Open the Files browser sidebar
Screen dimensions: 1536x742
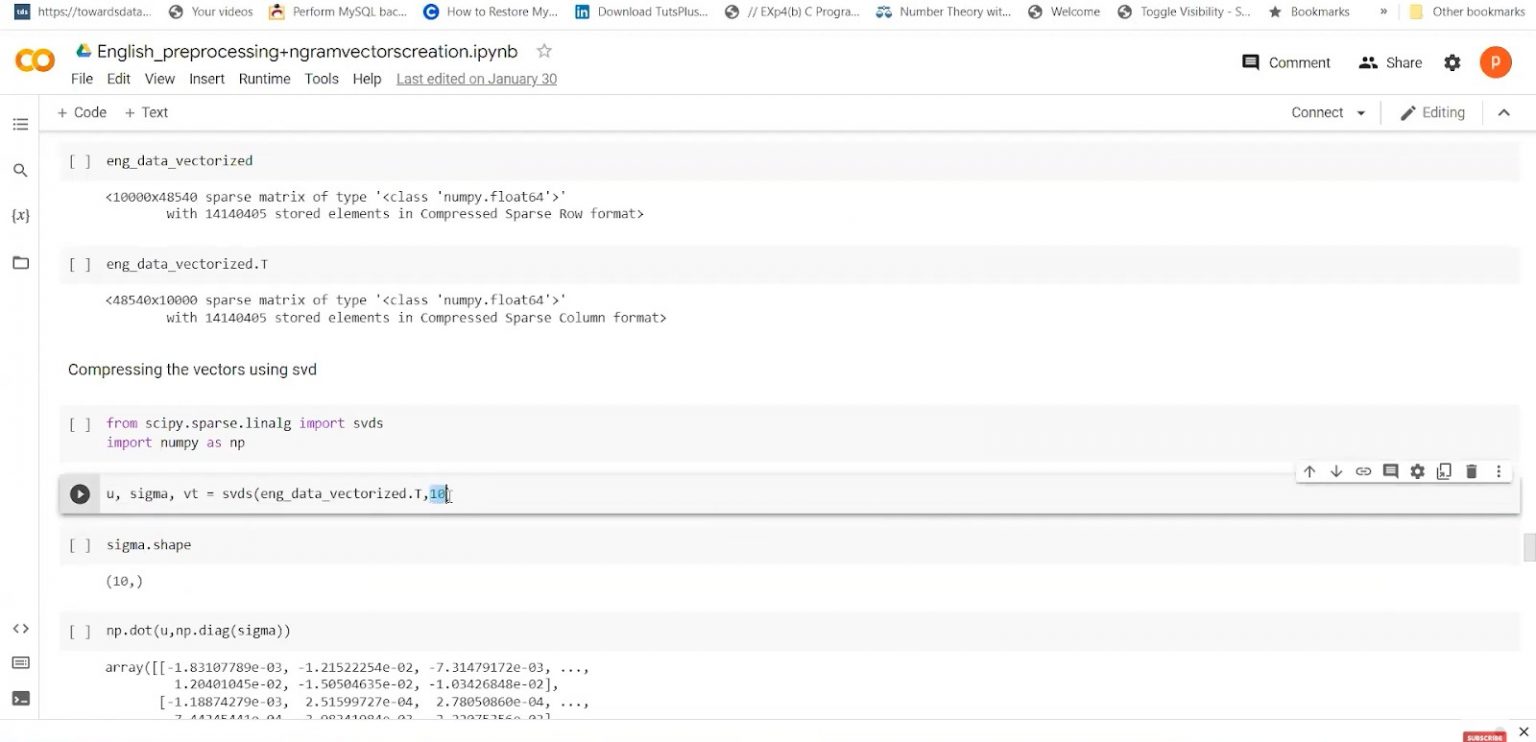20,264
